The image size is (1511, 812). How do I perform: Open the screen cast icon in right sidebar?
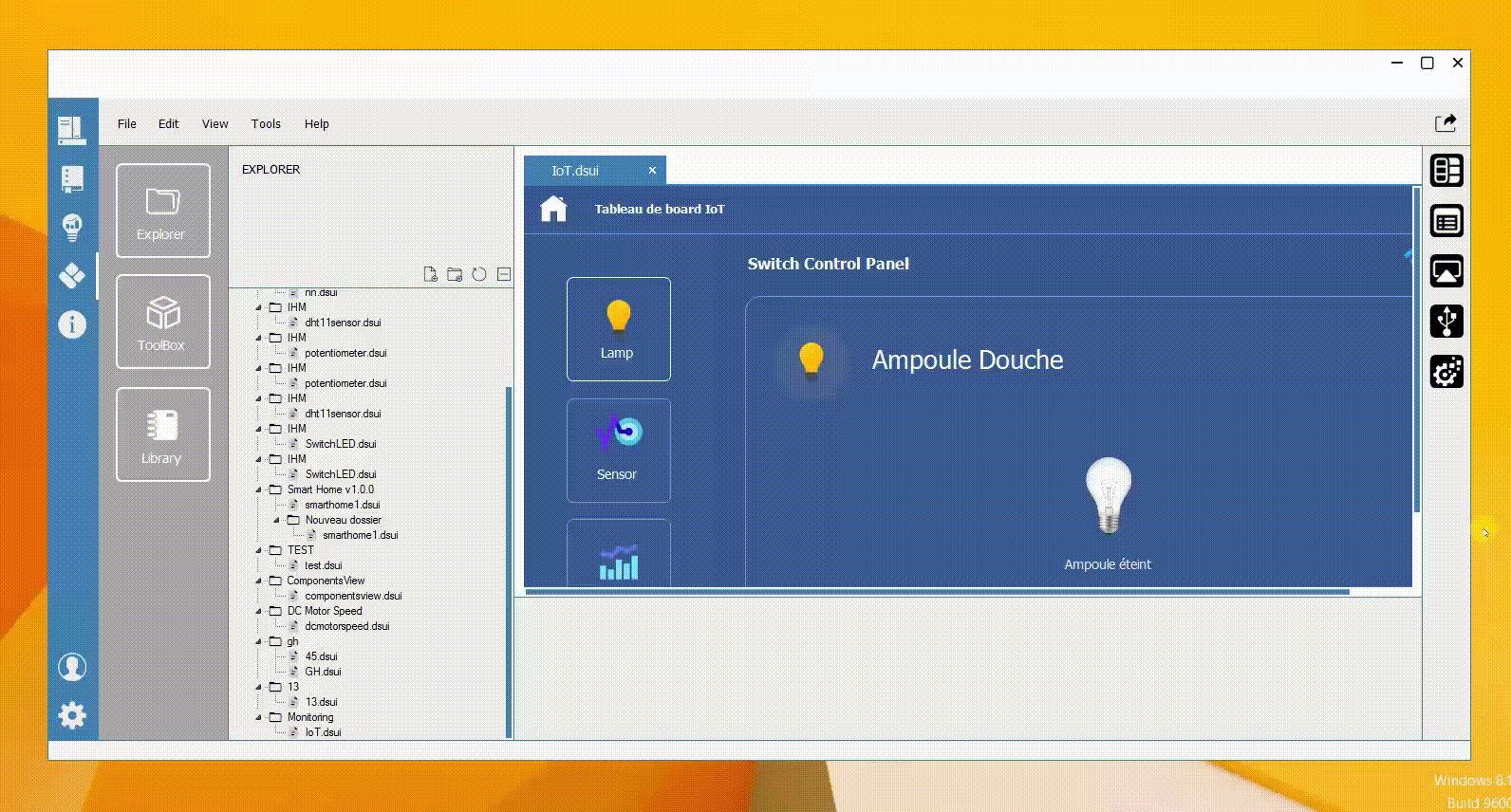(x=1446, y=271)
